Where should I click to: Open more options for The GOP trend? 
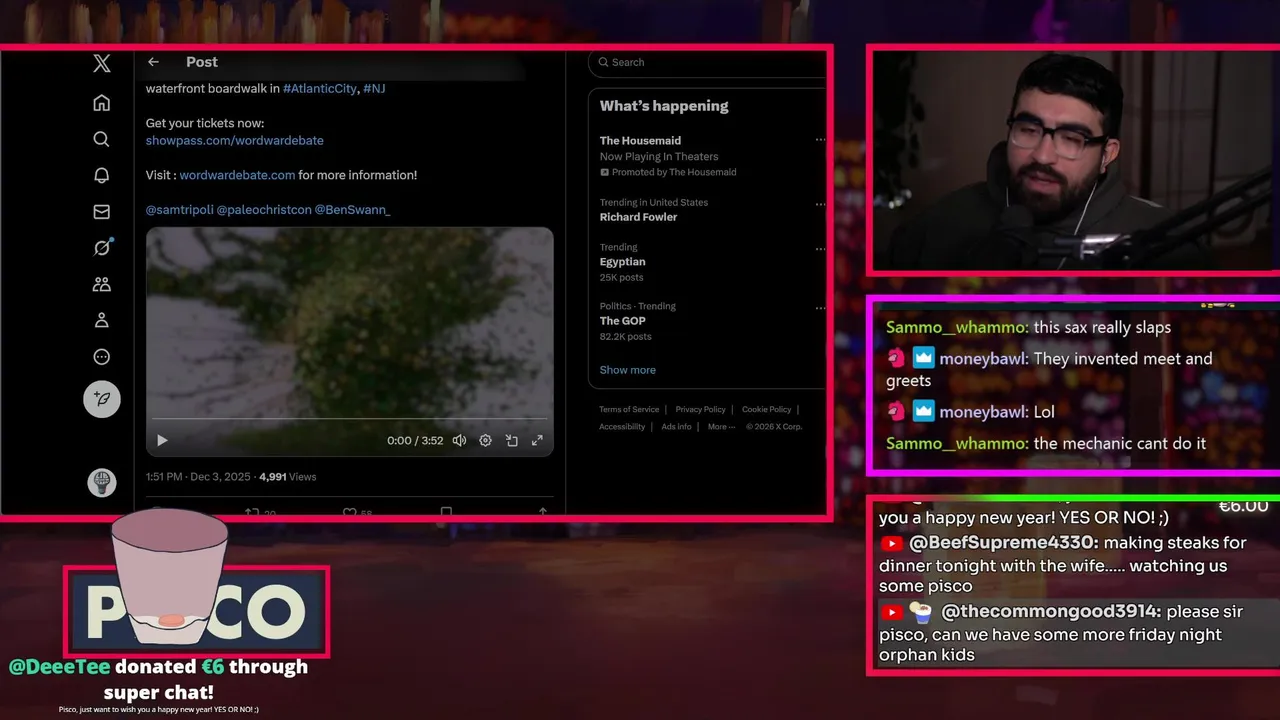tap(820, 307)
